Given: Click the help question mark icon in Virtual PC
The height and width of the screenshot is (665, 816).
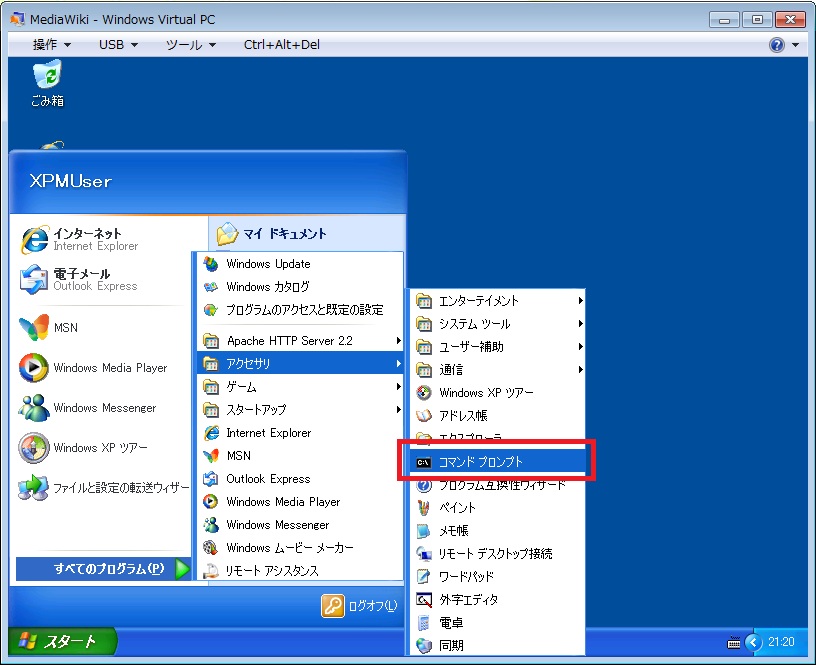Looking at the screenshot, I should [776, 45].
